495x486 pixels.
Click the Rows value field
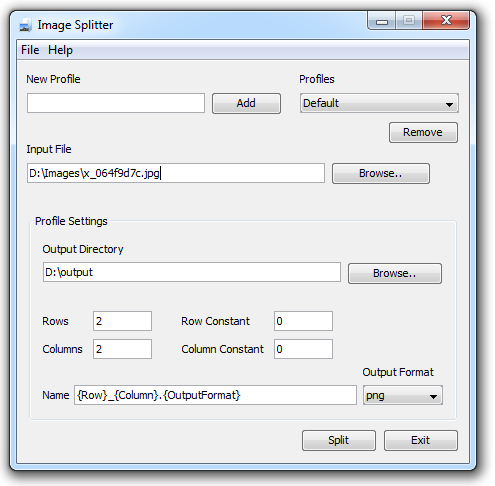pyautogui.click(x=122, y=321)
